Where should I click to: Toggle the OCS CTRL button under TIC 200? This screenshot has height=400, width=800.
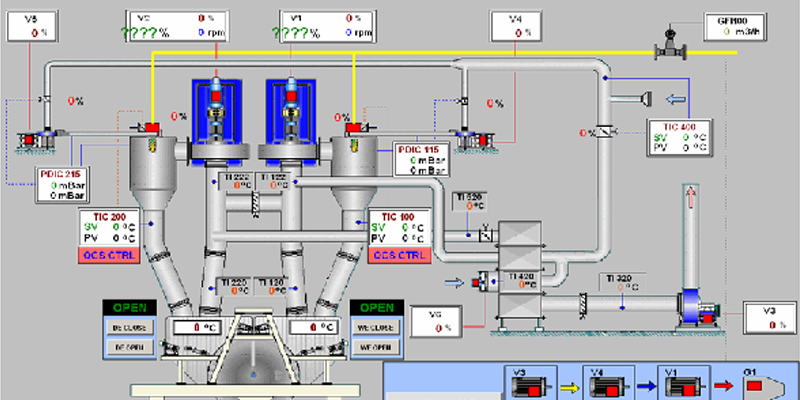coord(107,256)
